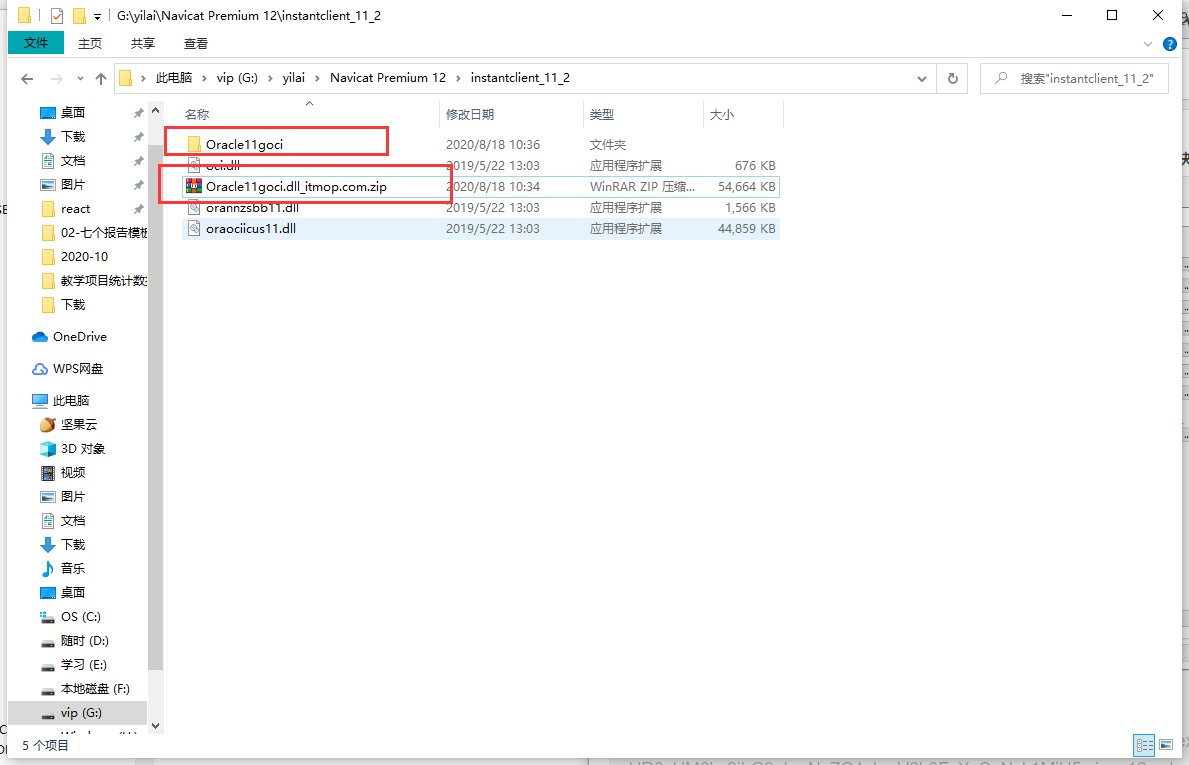Select 此电脑 in the navigation pane

click(x=71, y=400)
